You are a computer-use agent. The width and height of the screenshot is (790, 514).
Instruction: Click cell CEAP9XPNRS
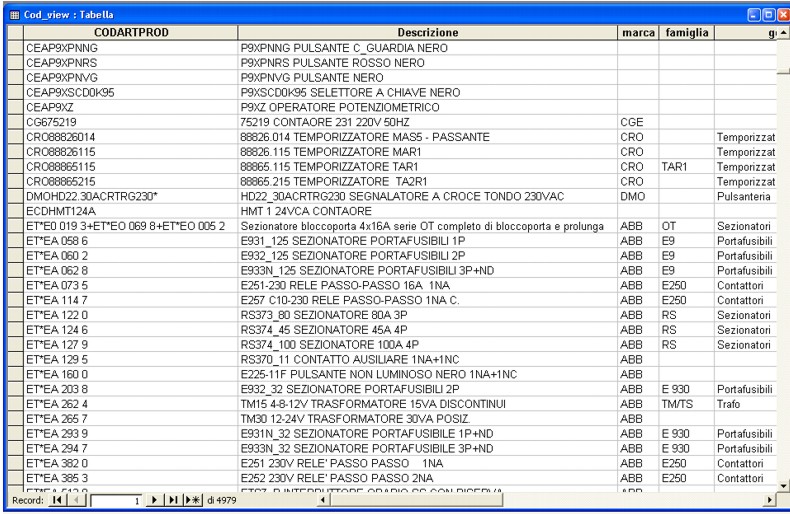coord(131,63)
